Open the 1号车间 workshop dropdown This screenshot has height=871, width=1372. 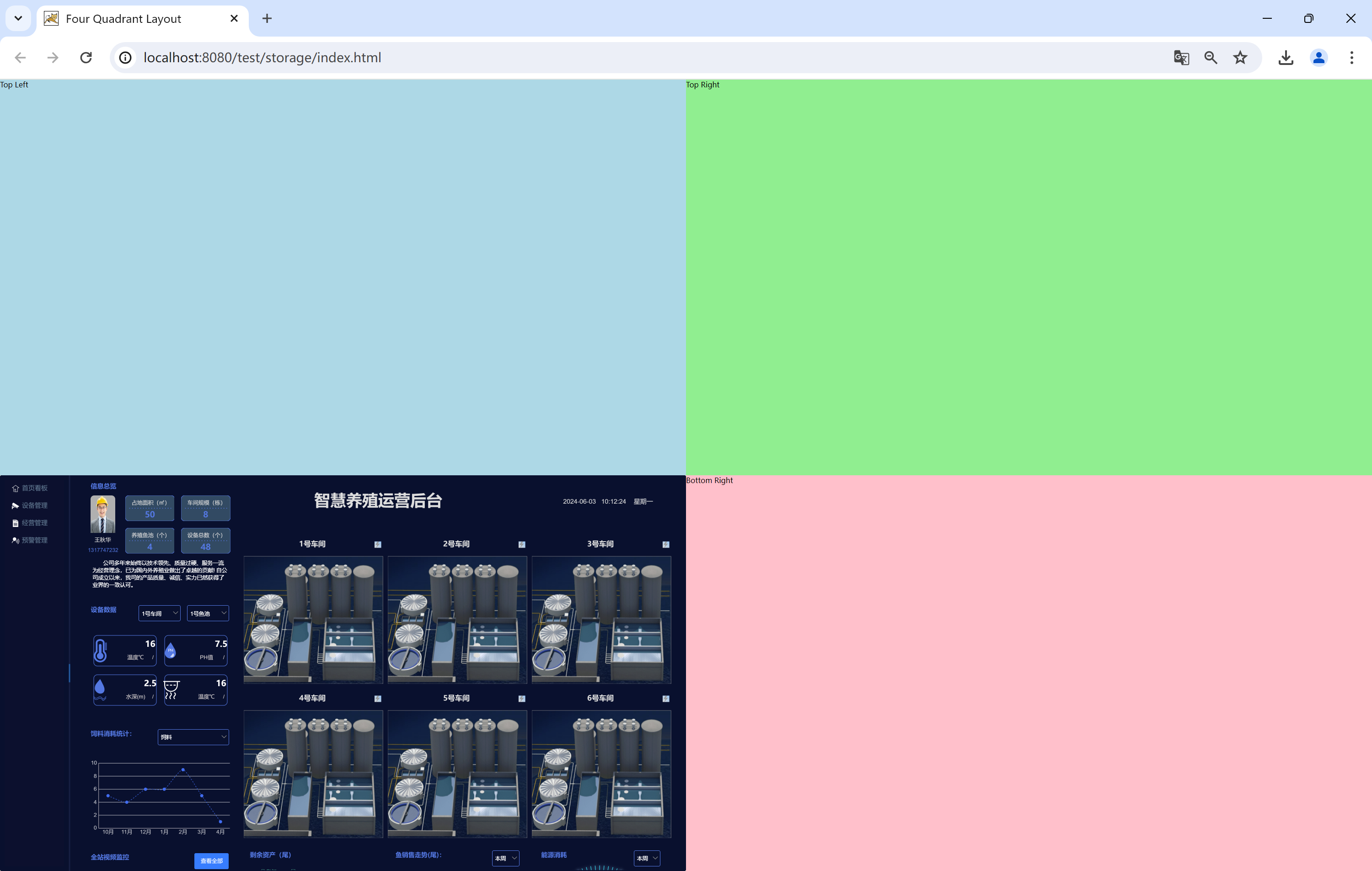click(x=159, y=613)
